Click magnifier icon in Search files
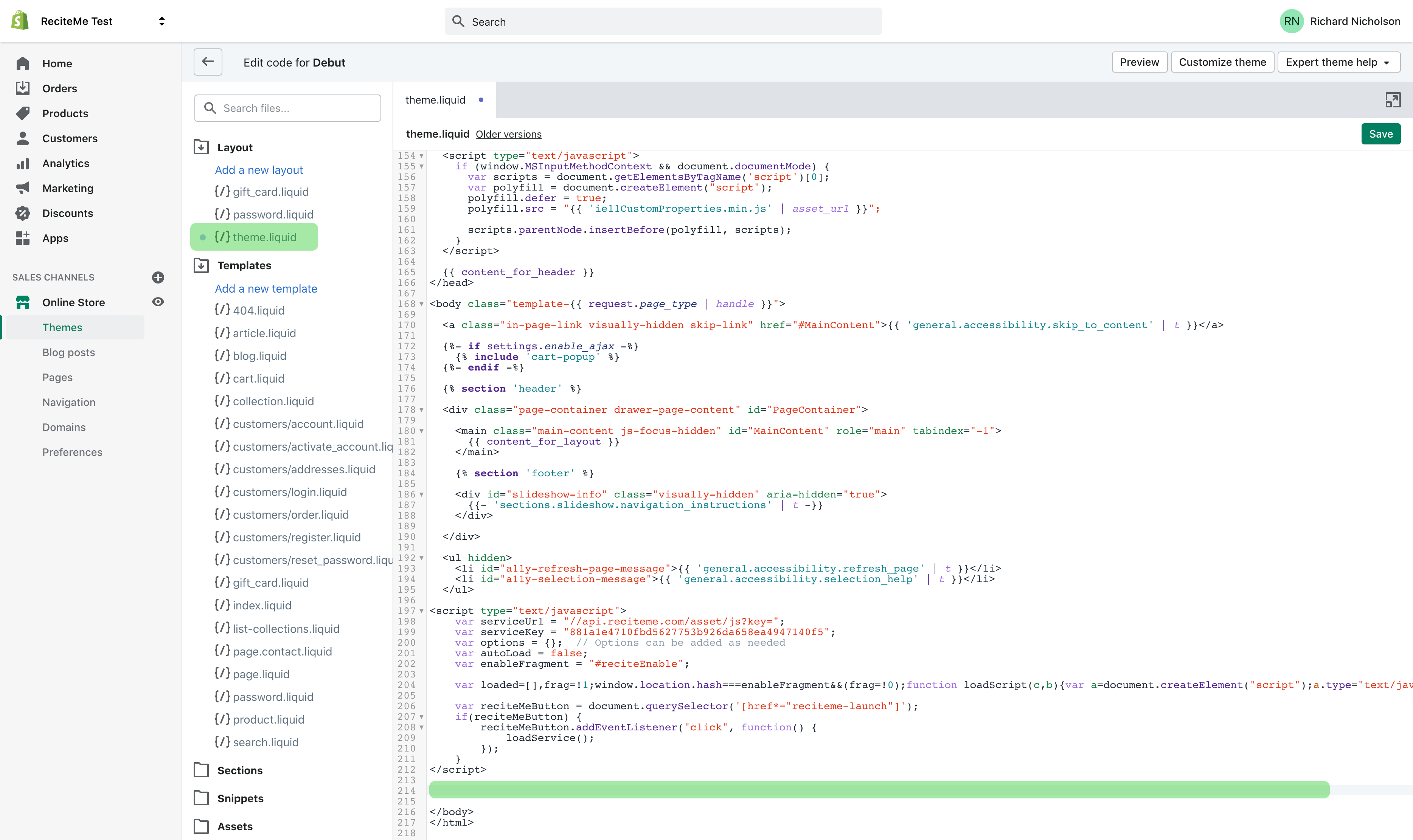Viewport: 1413px width, 840px height. click(210, 108)
